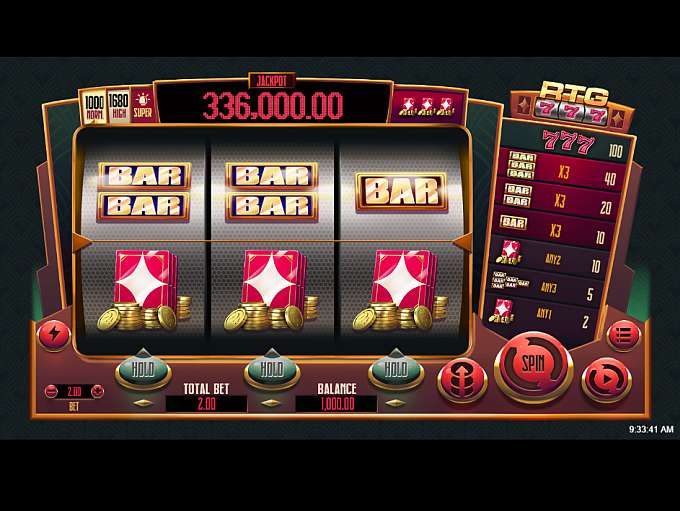
Task: Click the red lightning bolt turbo icon
Action: pyautogui.click(x=54, y=335)
